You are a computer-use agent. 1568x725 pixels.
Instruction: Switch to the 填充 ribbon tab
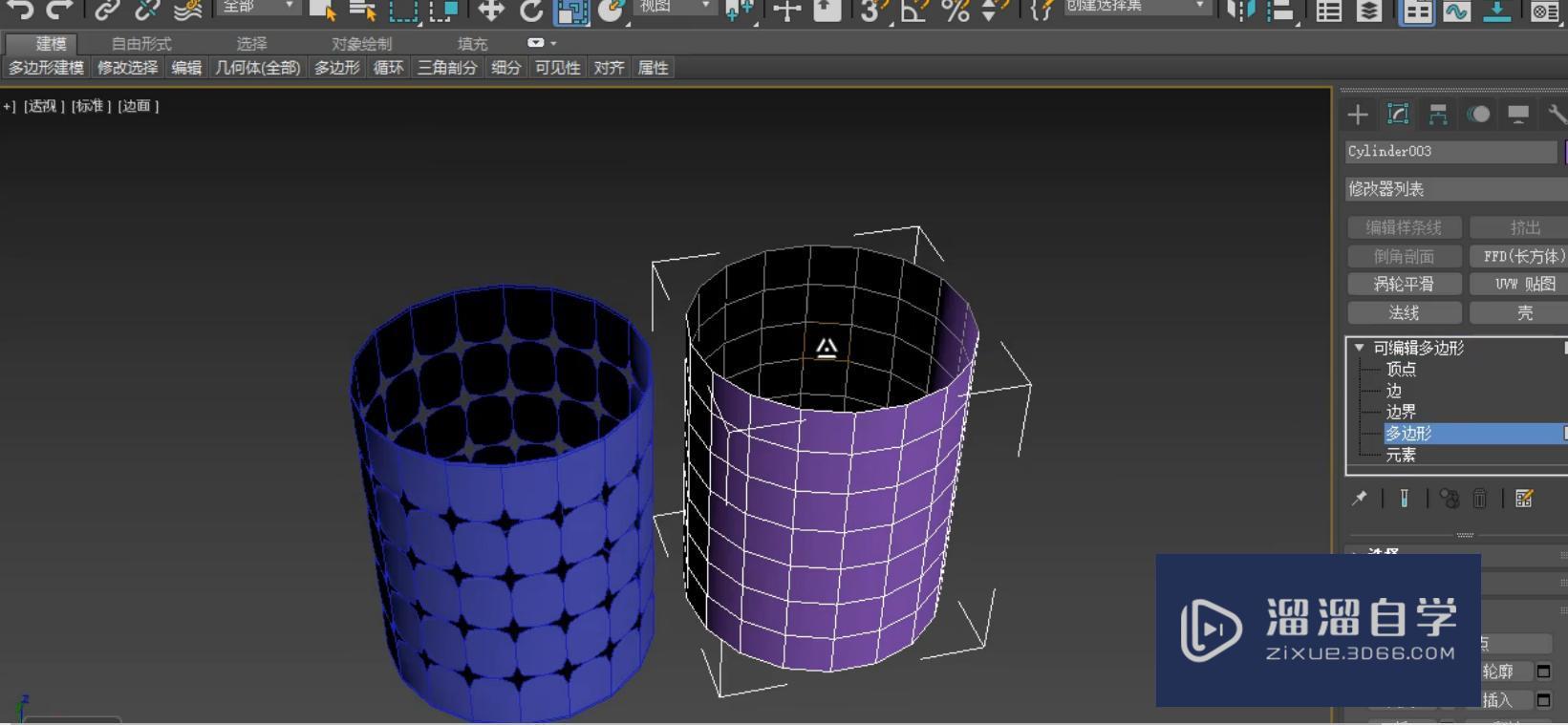tap(472, 44)
